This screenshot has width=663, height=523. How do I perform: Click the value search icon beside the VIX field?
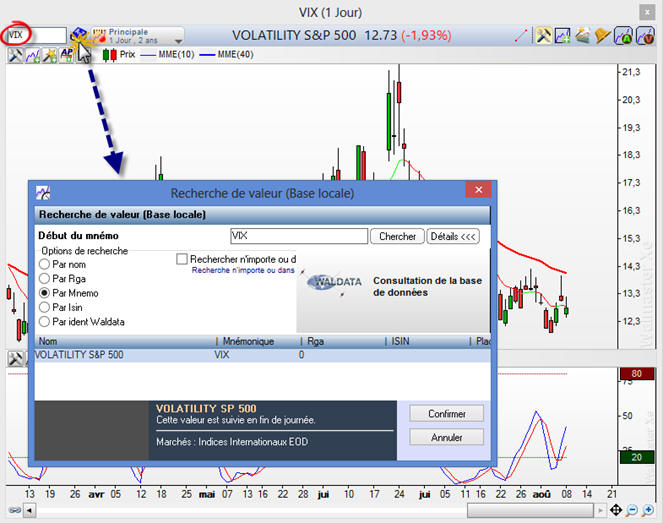pyautogui.click(x=79, y=35)
